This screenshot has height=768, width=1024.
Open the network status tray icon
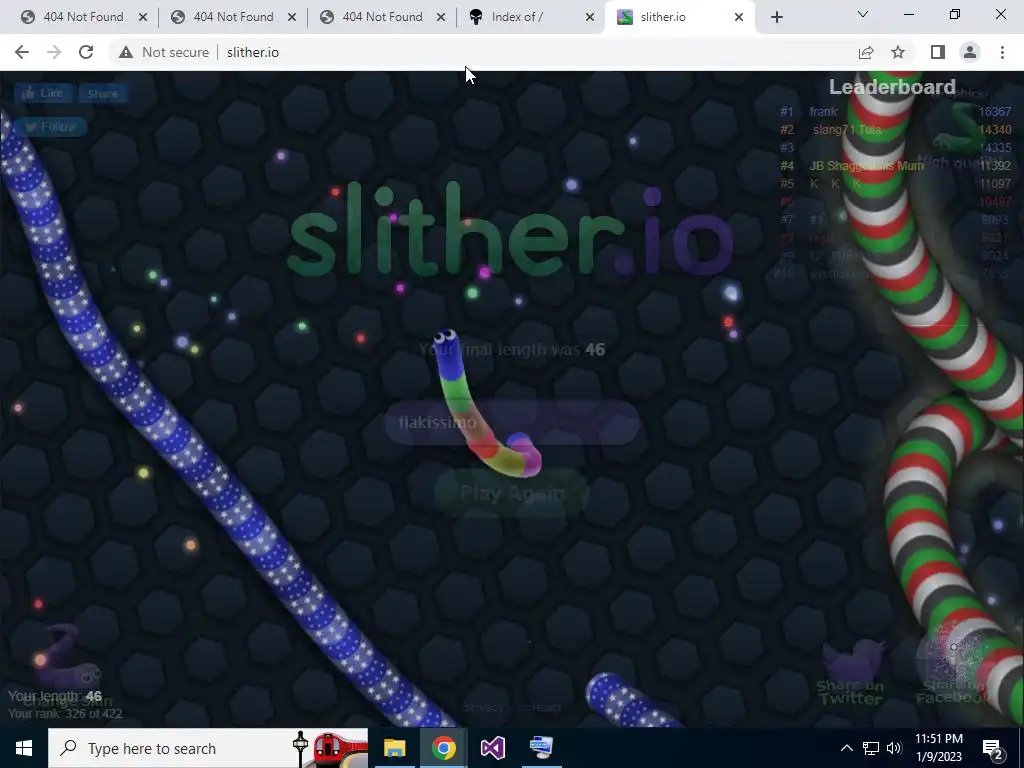871,748
